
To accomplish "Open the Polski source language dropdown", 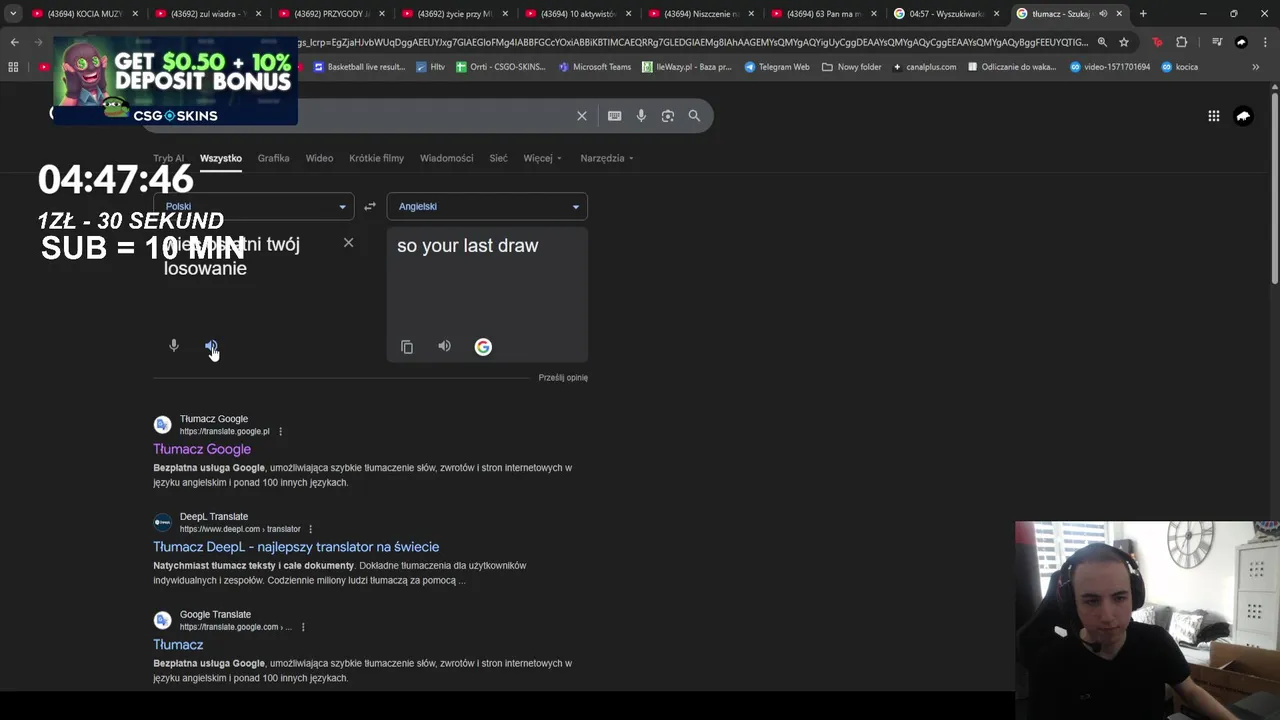I will pos(253,206).
